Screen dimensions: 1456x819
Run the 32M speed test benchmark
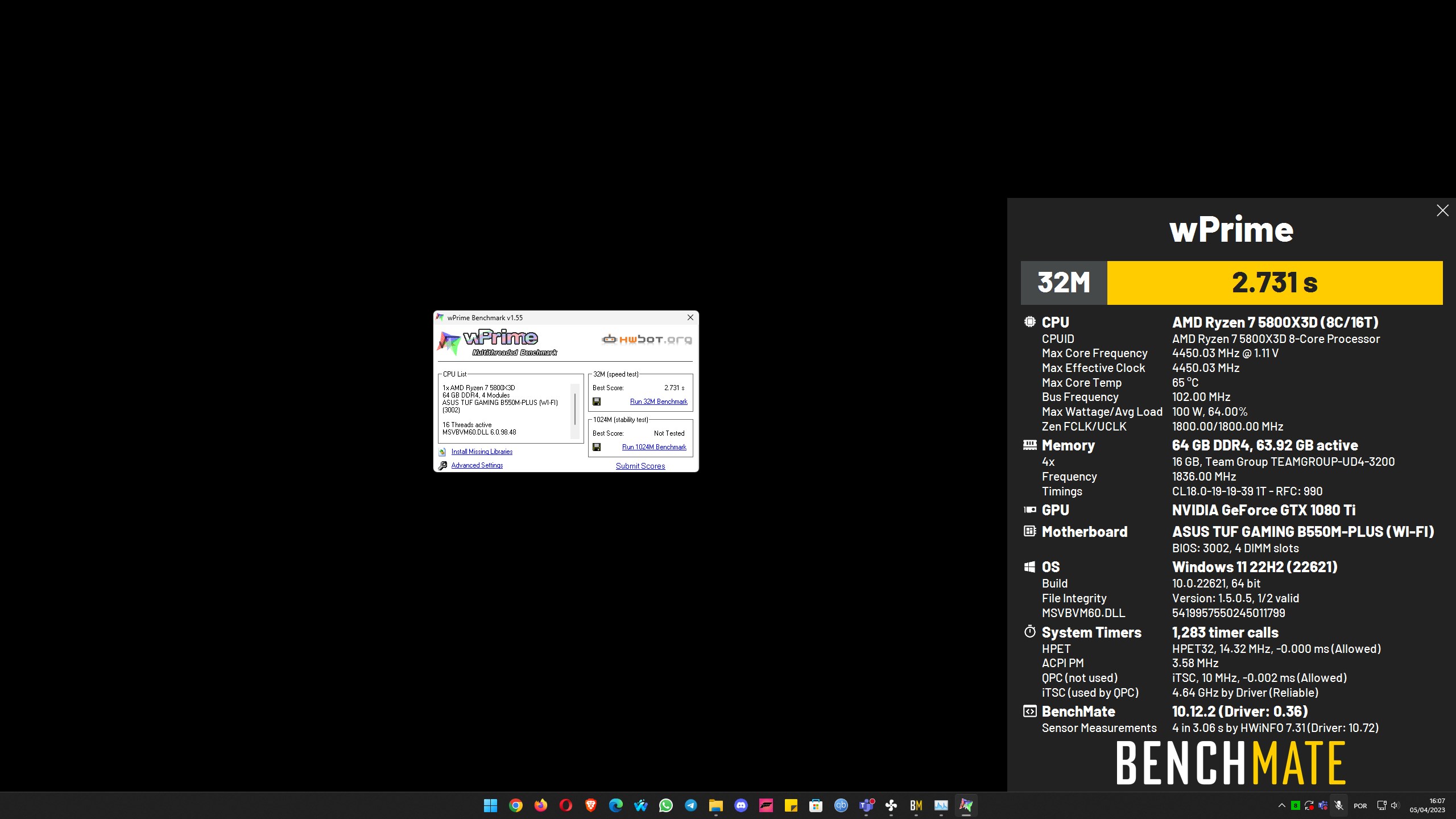[659, 402]
